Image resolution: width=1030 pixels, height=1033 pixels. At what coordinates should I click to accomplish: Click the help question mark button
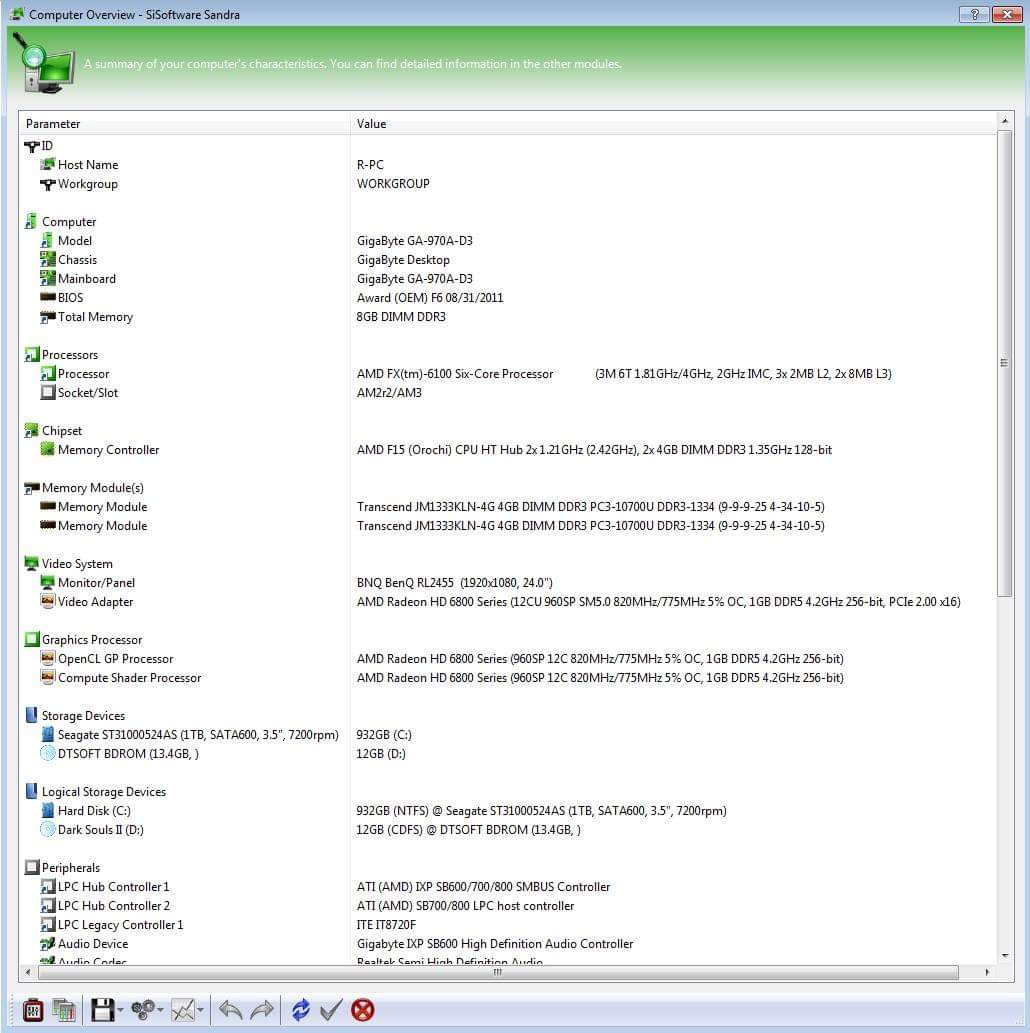pos(973,14)
